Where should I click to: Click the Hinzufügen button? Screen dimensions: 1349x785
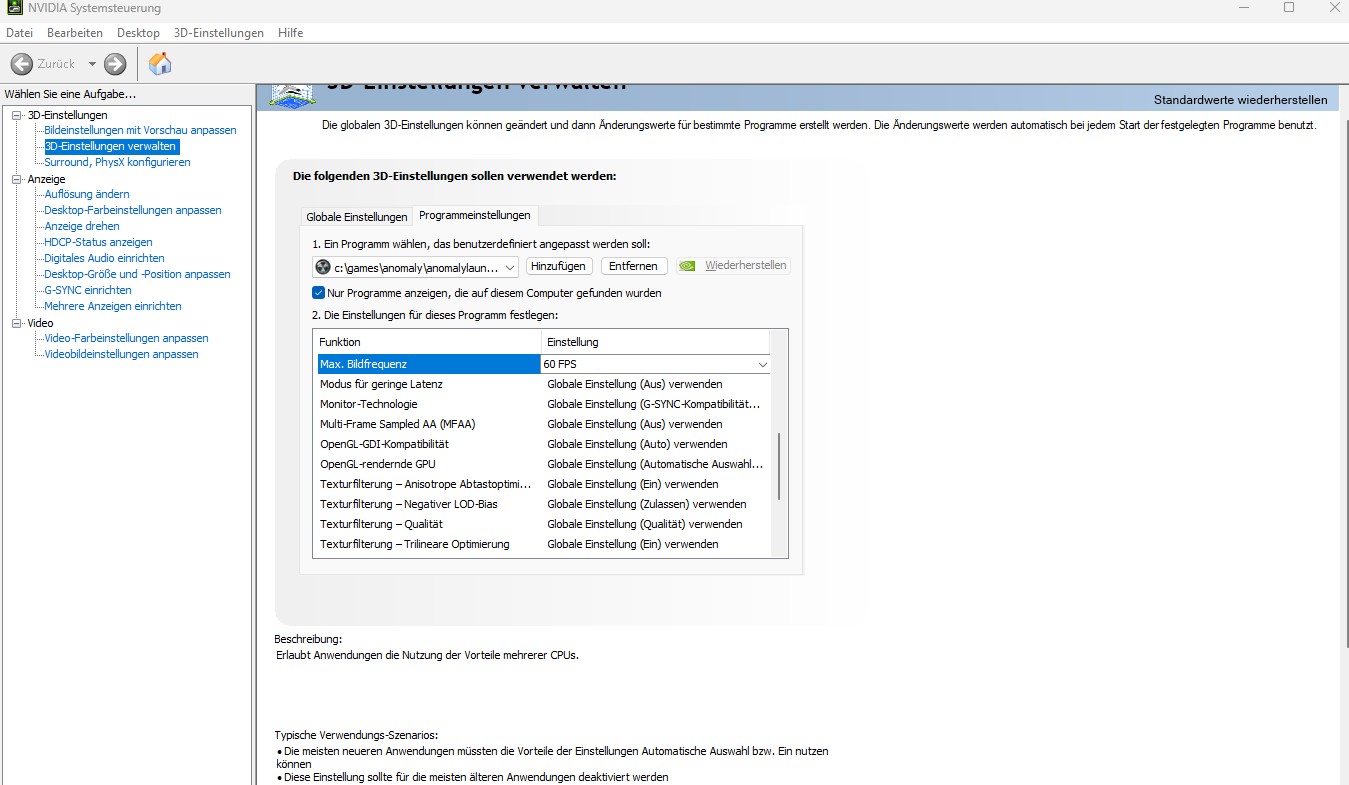click(558, 266)
